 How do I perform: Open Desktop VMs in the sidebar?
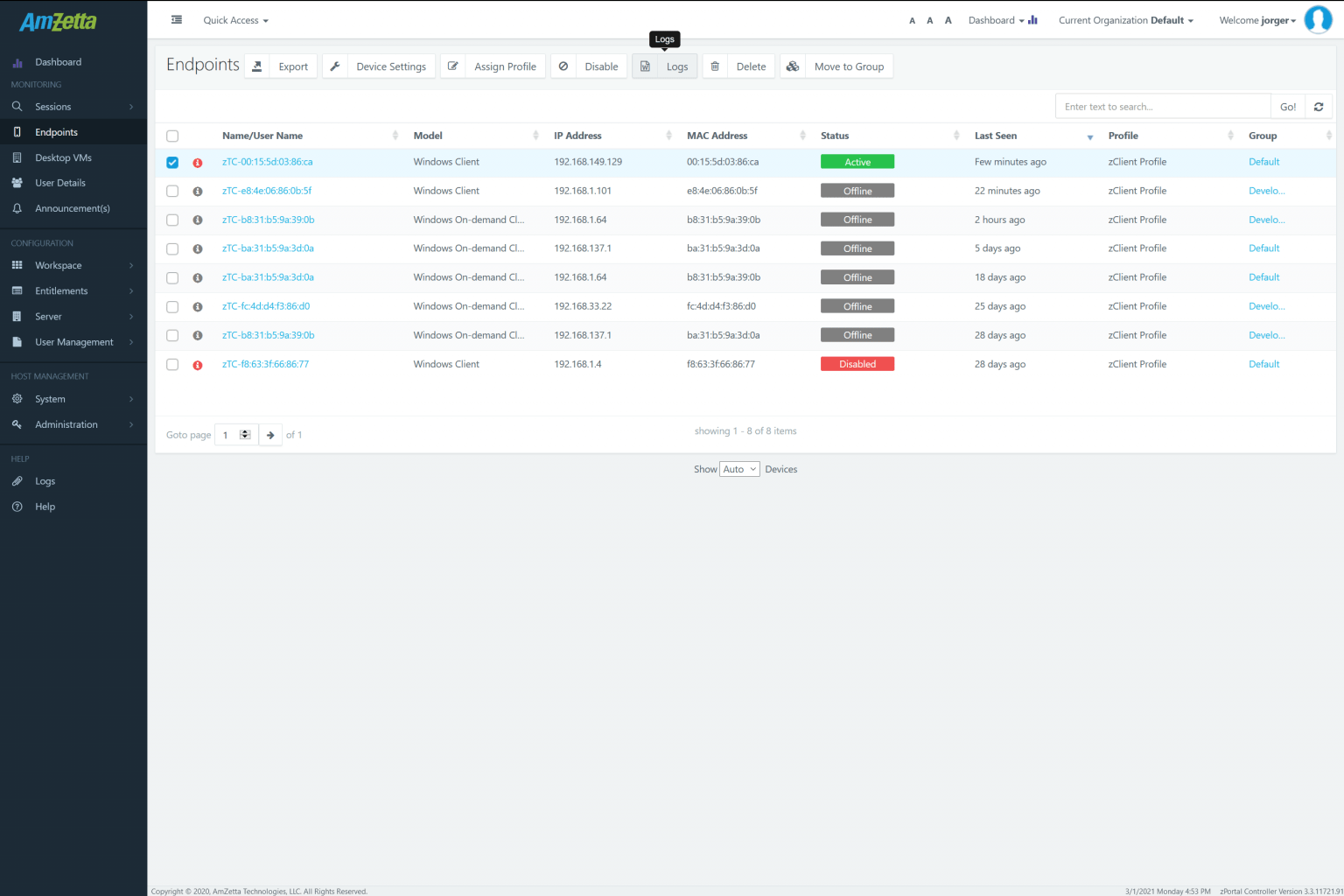point(61,157)
